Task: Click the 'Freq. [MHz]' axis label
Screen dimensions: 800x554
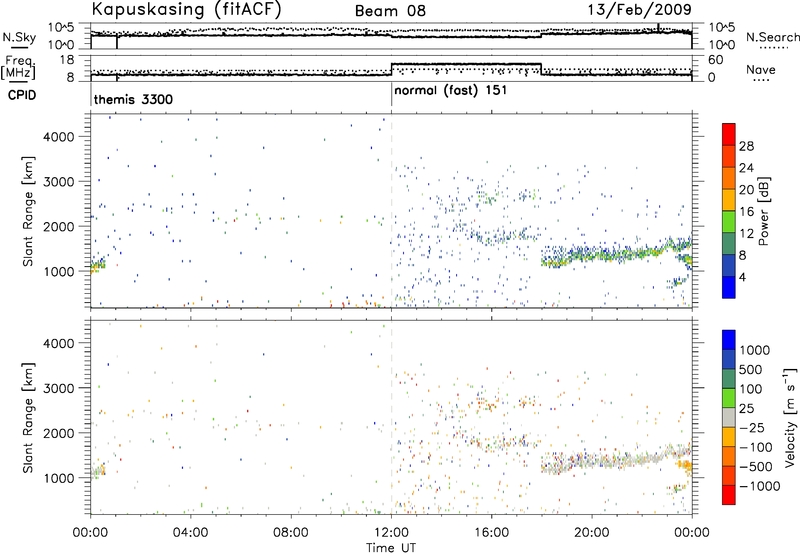Action: tap(18, 67)
